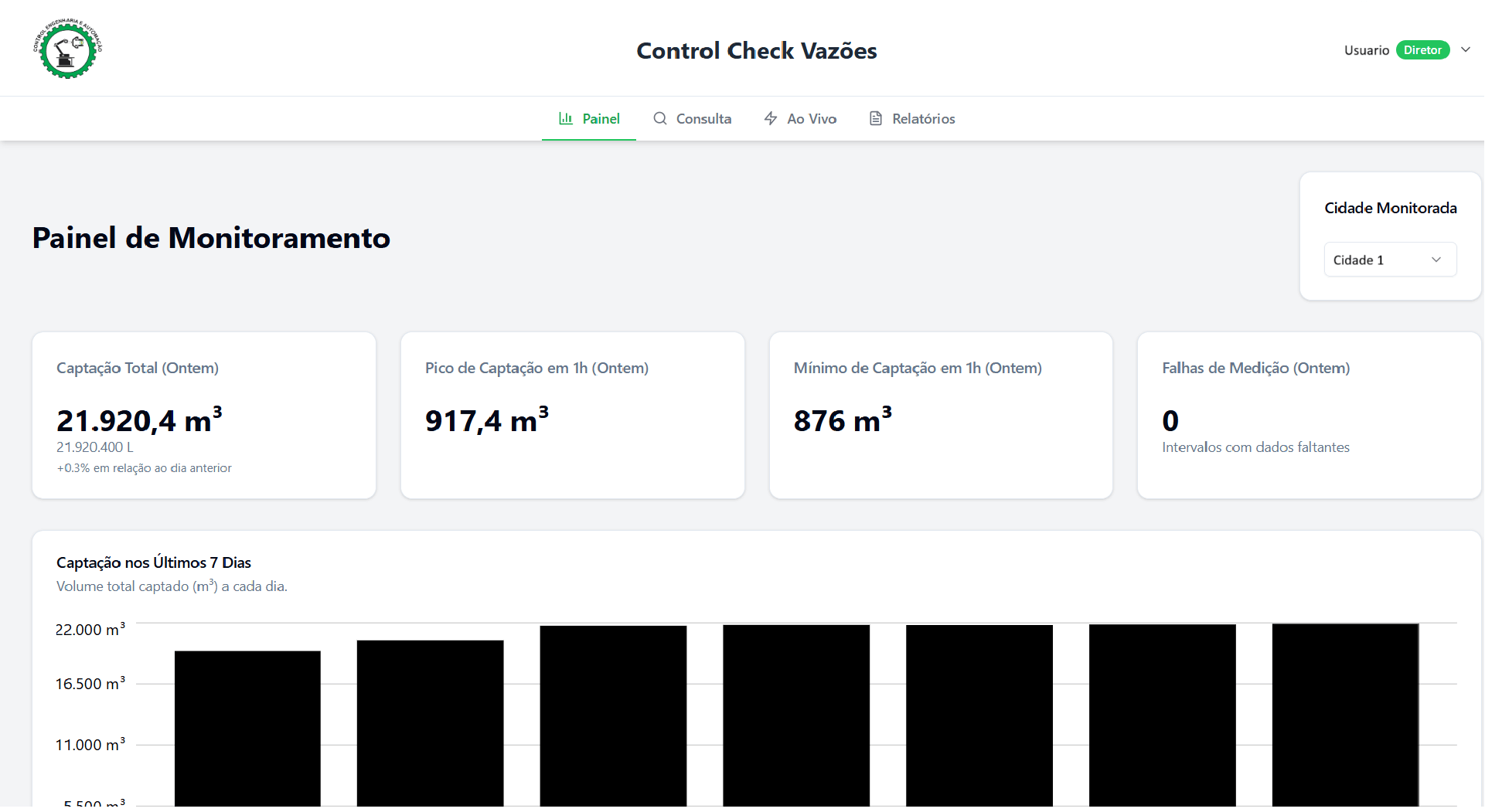Click Falhas de Medição (Ontem) card title
This screenshot has width=1485, height=812.
1256,369
